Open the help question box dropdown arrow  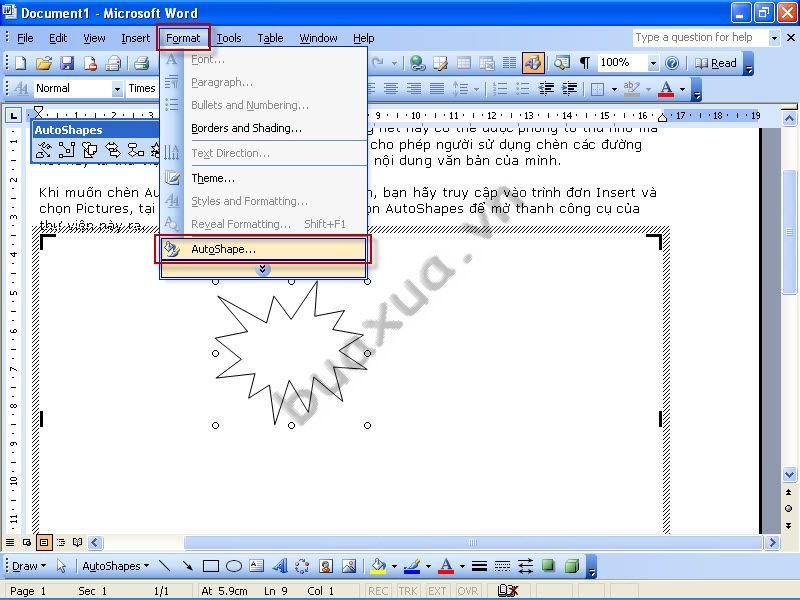click(774, 38)
